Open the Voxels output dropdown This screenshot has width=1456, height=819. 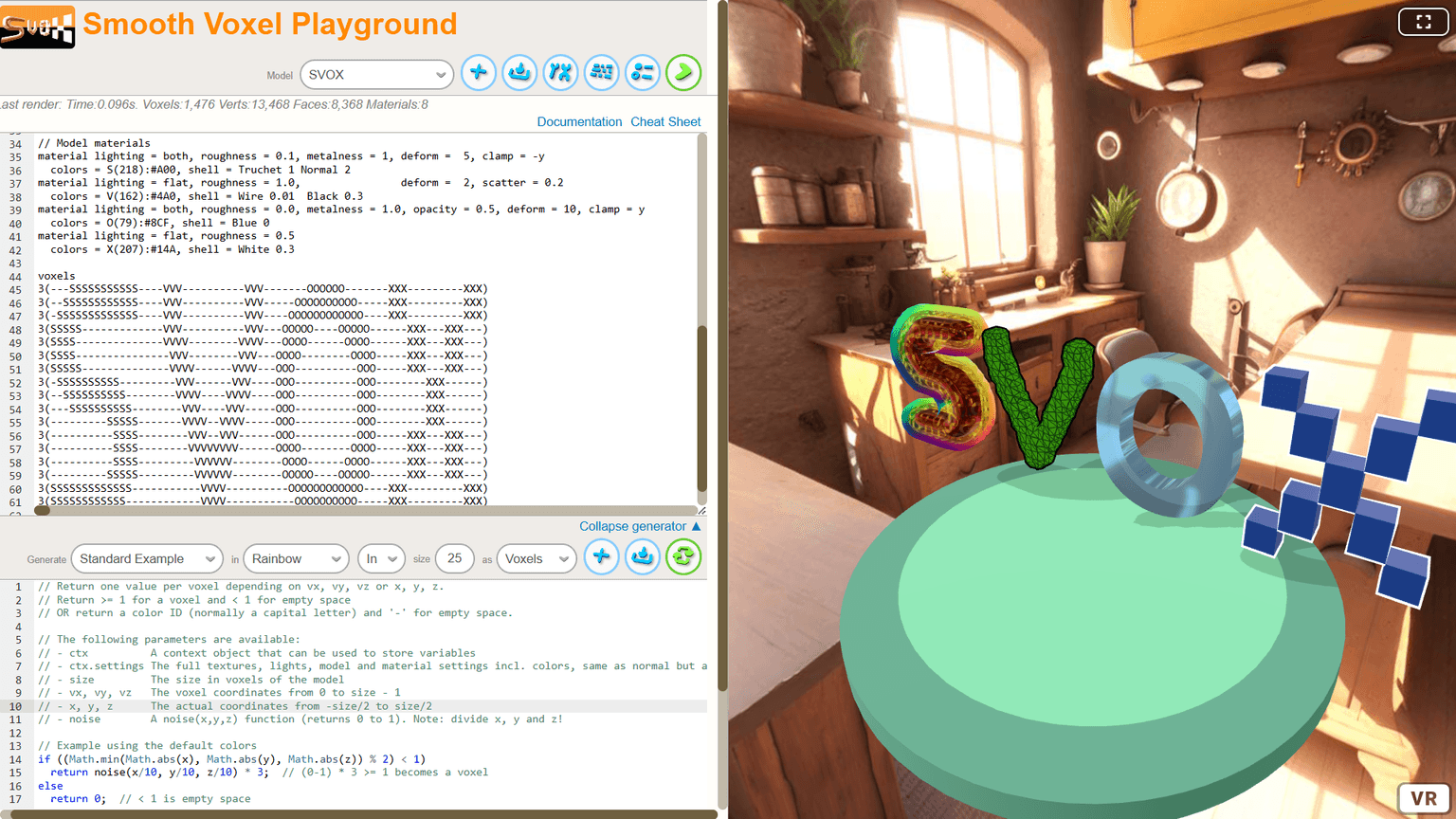click(x=537, y=558)
